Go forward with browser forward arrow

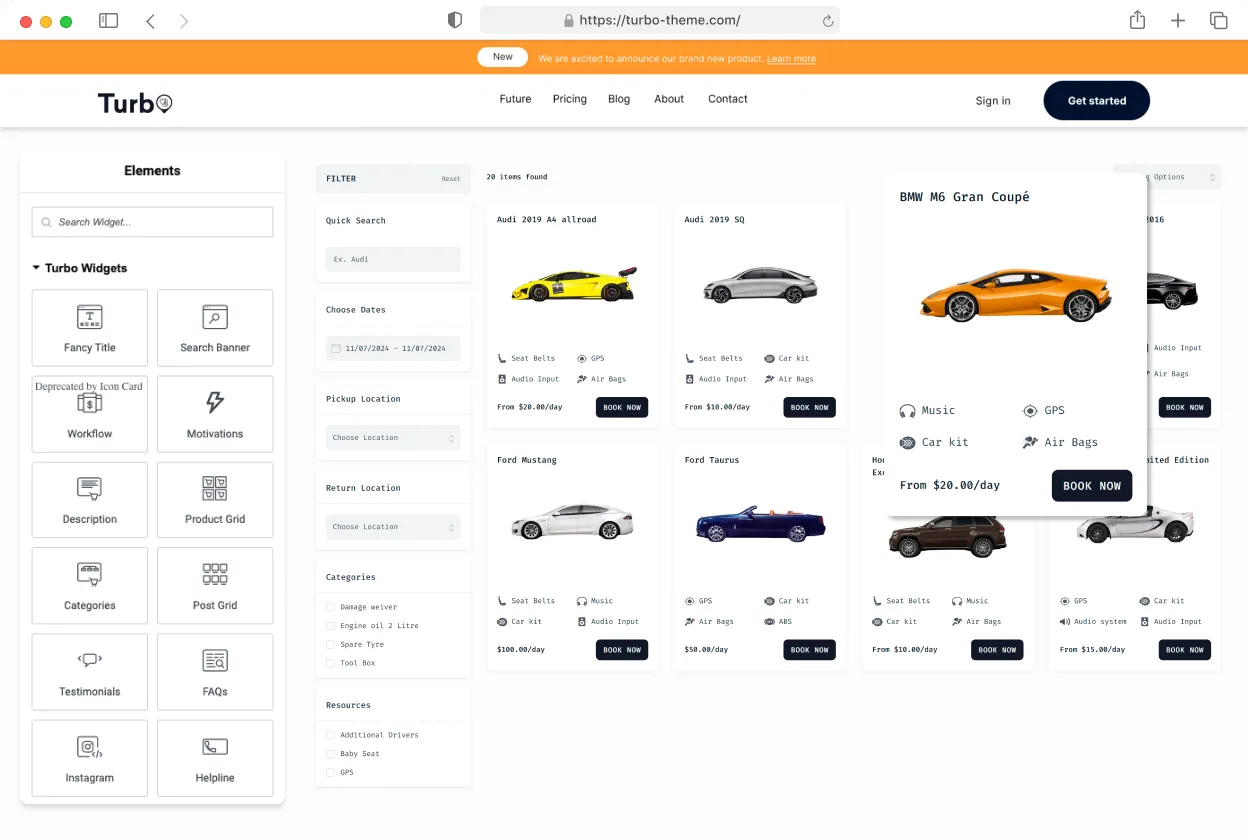pos(184,21)
